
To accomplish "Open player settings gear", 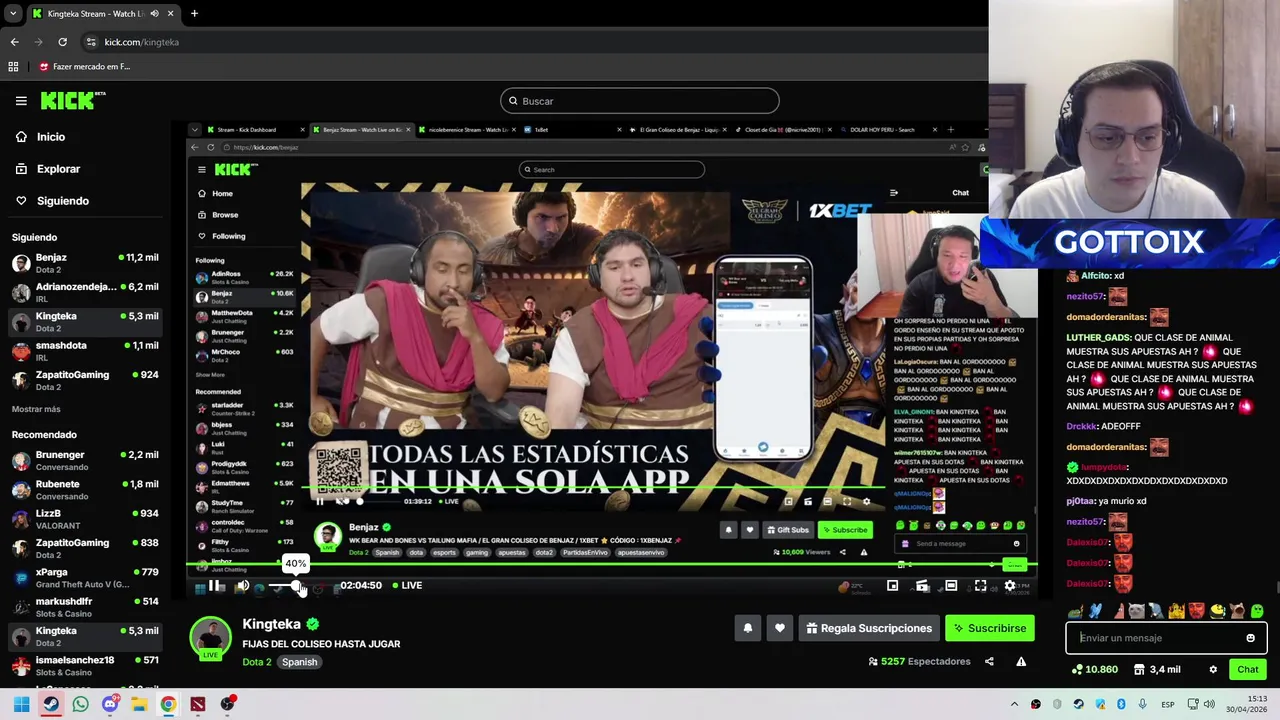I will (x=1009, y=586).
